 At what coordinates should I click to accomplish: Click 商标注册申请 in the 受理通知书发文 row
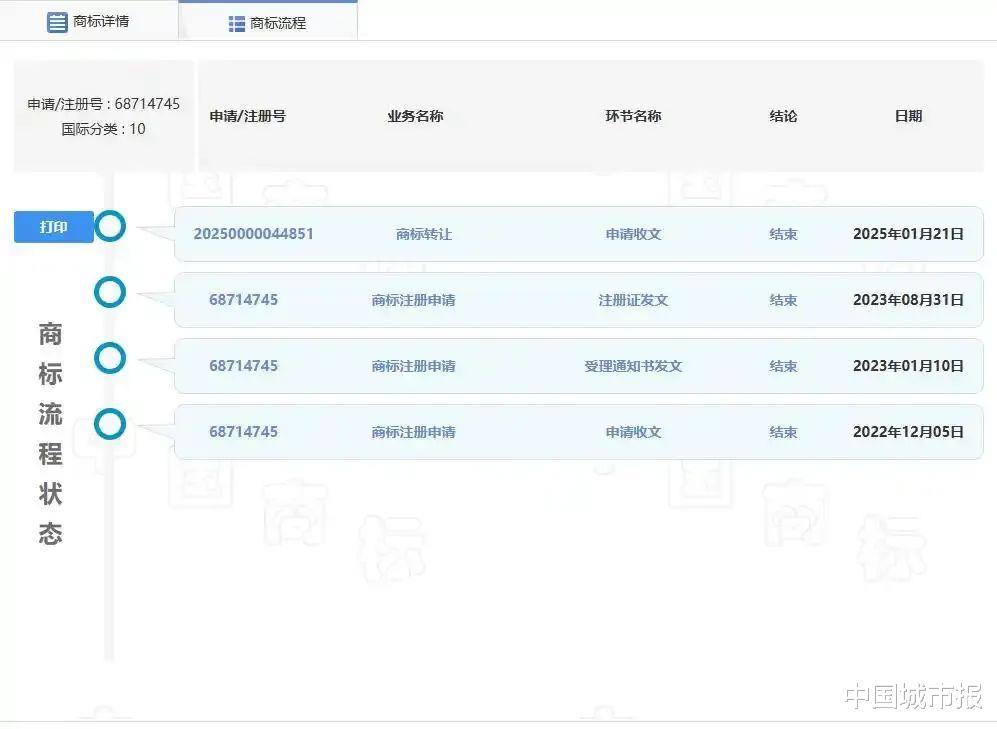click(x=413, y=366)
